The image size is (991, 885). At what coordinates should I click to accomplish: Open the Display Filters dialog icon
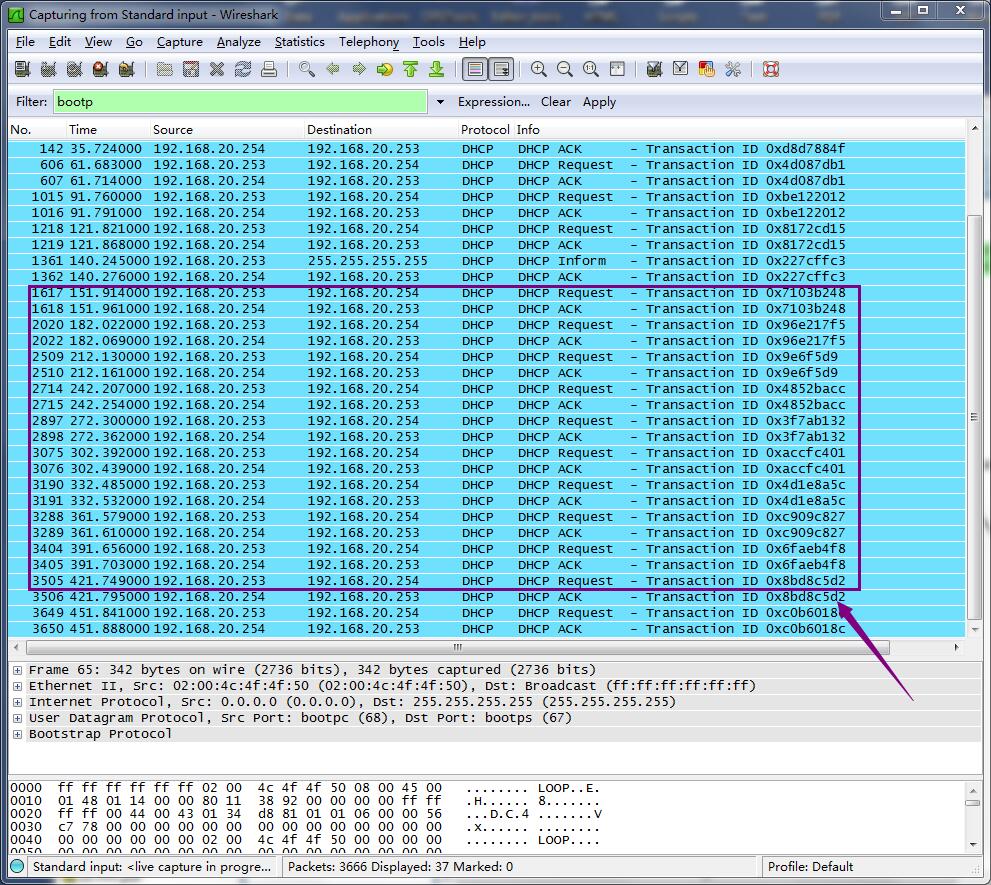pos(680,69)
